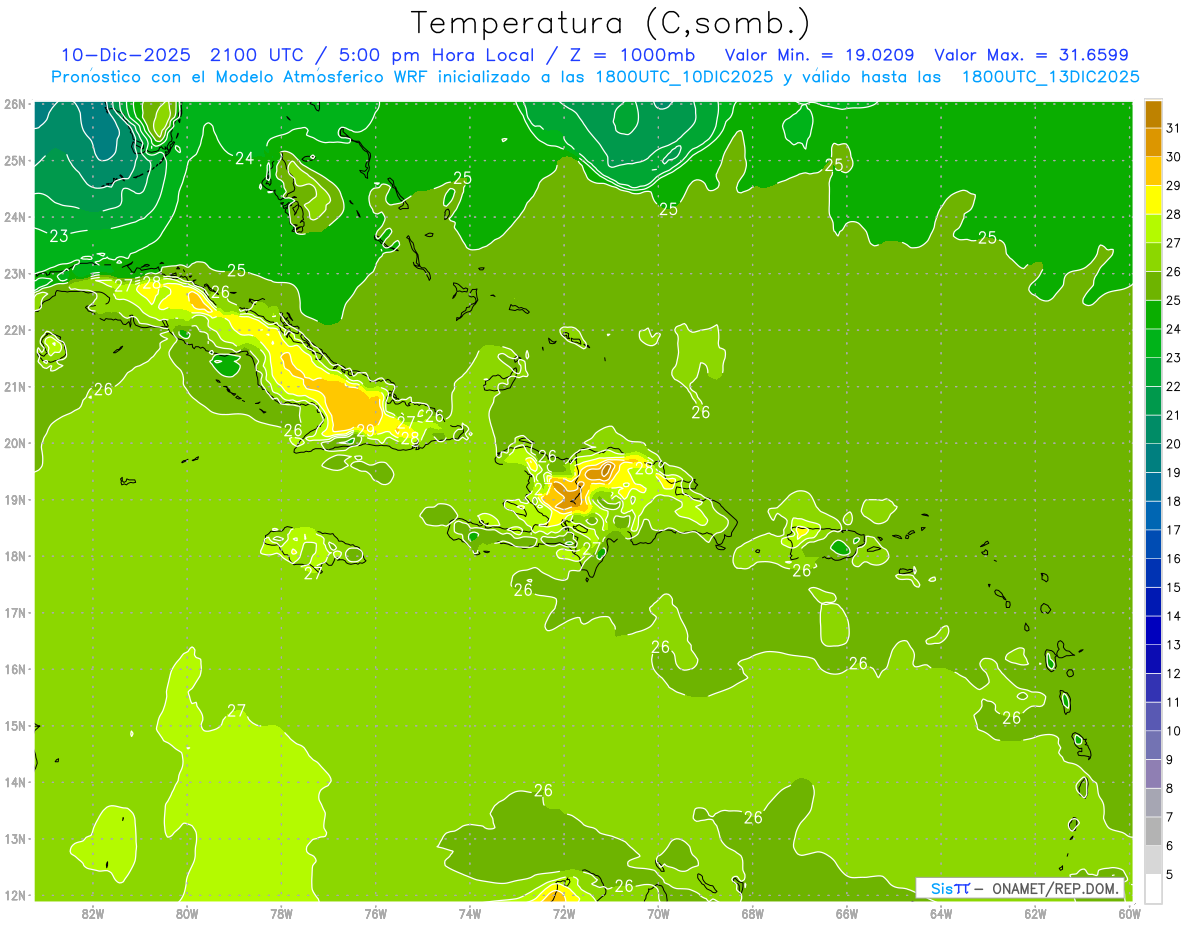1200x927 pixels.
Task: Click the "18N" latitude axis label
Action: (x=15, y=556)
